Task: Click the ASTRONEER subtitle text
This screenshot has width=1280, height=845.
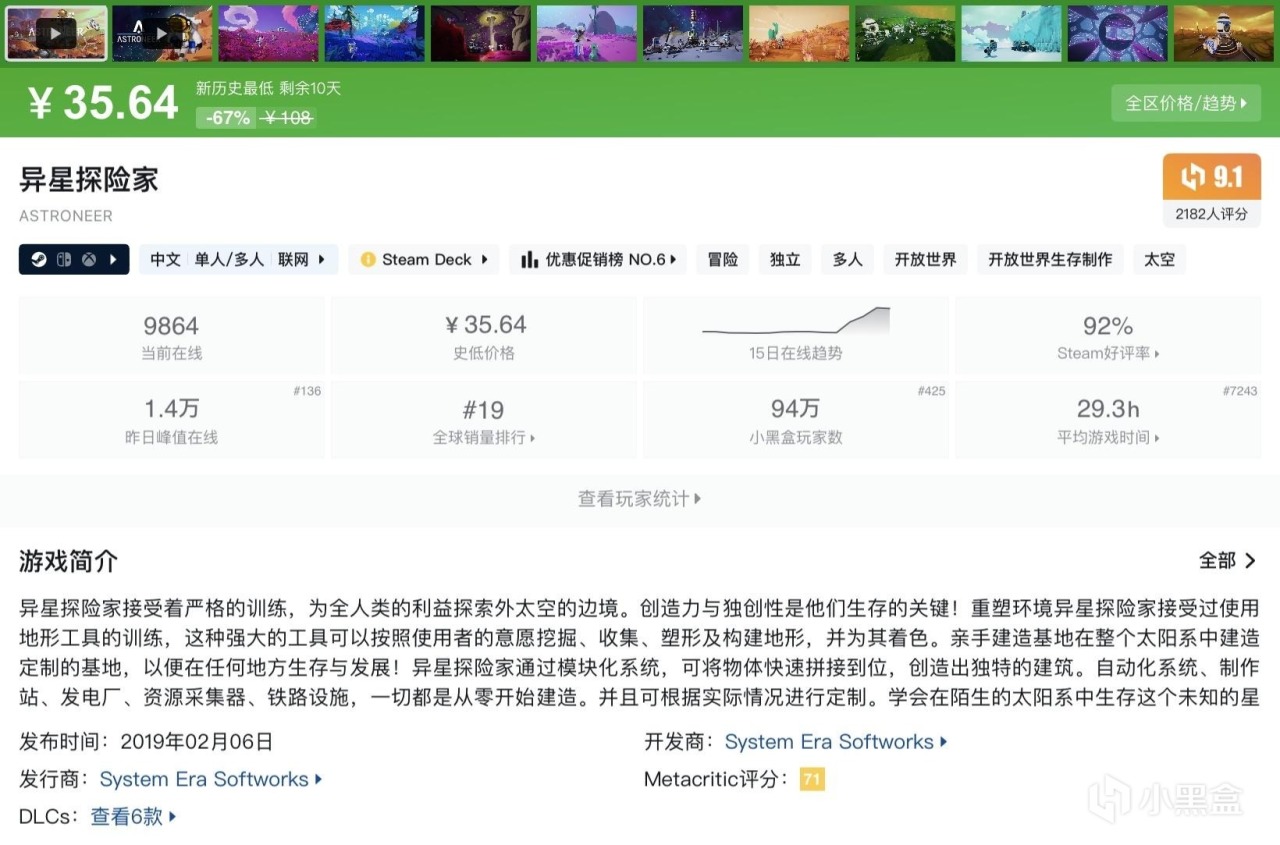Action: 66,216
